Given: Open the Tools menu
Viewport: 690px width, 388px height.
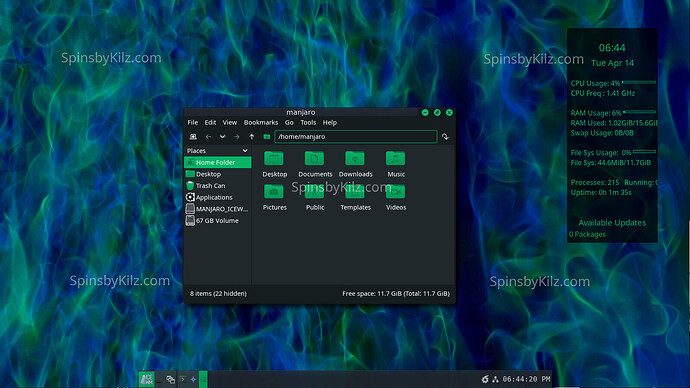Looking at the screenshot, I should pyautogui.click(x=308, y=122).
